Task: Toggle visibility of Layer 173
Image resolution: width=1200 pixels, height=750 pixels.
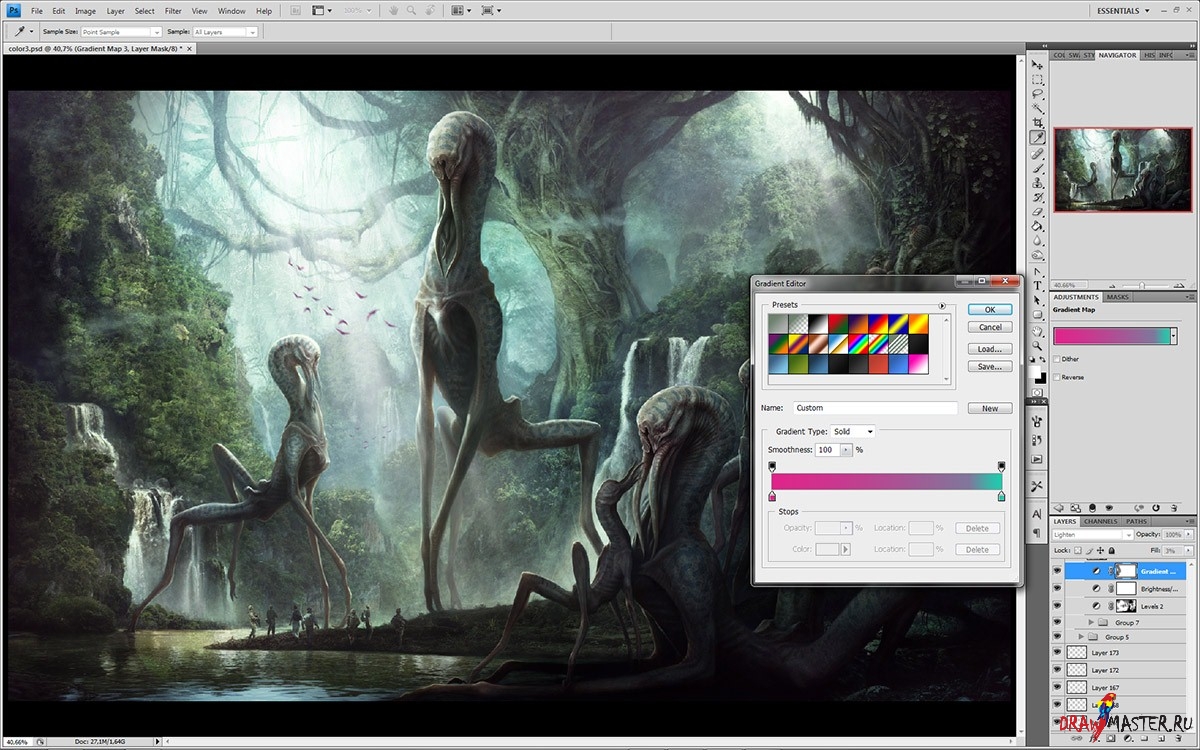Action: pos(1057,652)
